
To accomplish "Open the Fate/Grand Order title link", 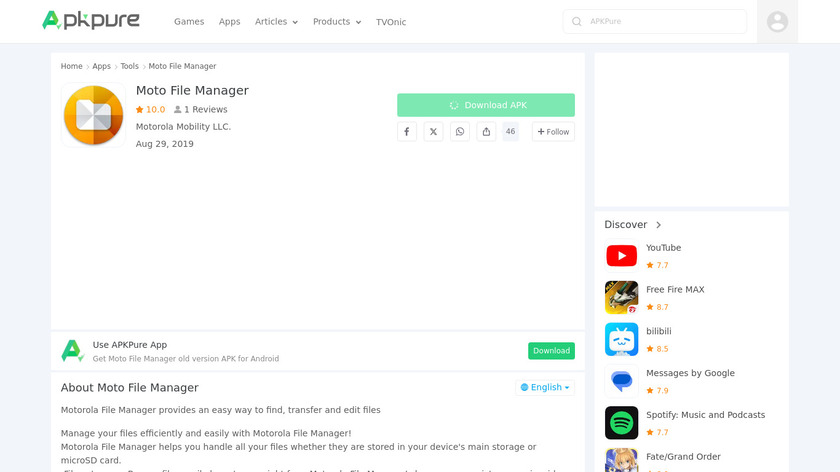I will pos(683,457).
